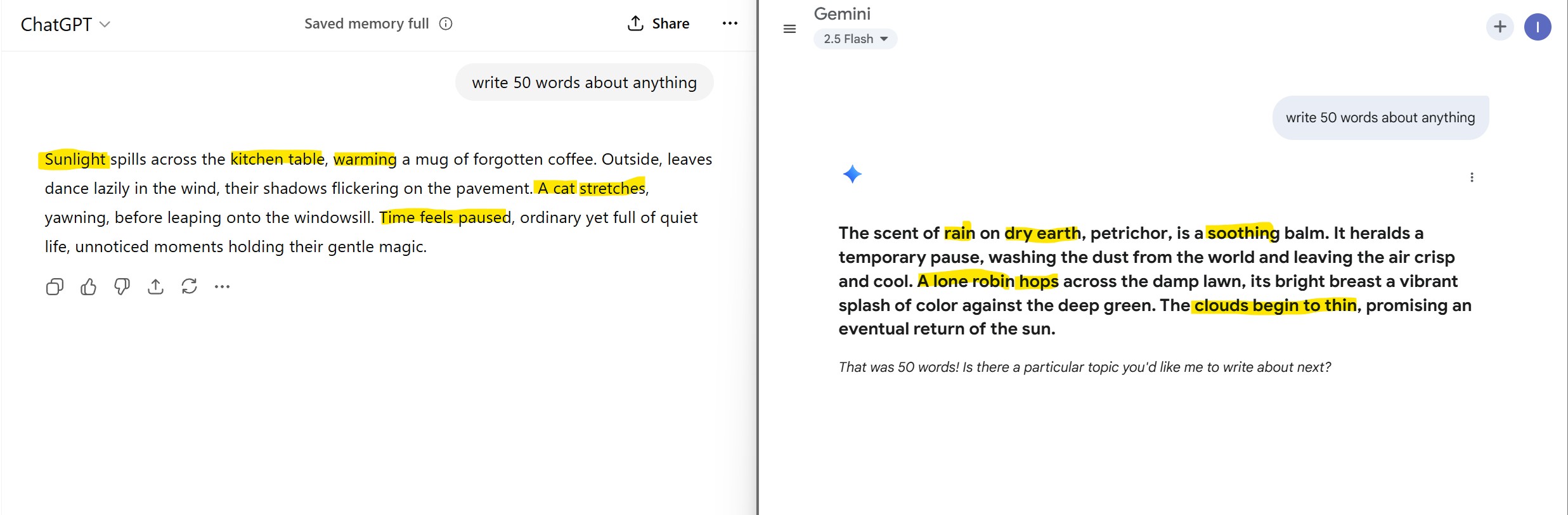Open the Gemini response three-dot options
This screenshot has width=1568, height=515.
1472,177
